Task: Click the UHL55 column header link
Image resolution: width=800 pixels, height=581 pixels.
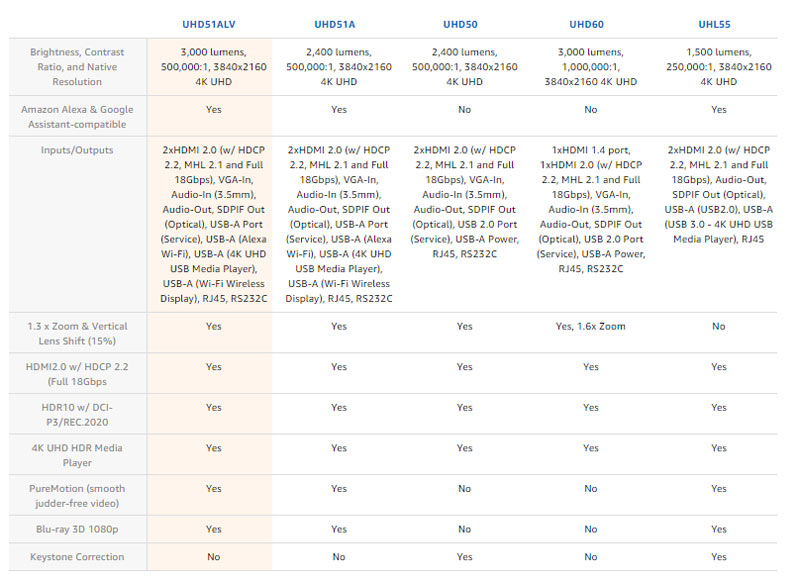Action: click(x=718, y=22)
